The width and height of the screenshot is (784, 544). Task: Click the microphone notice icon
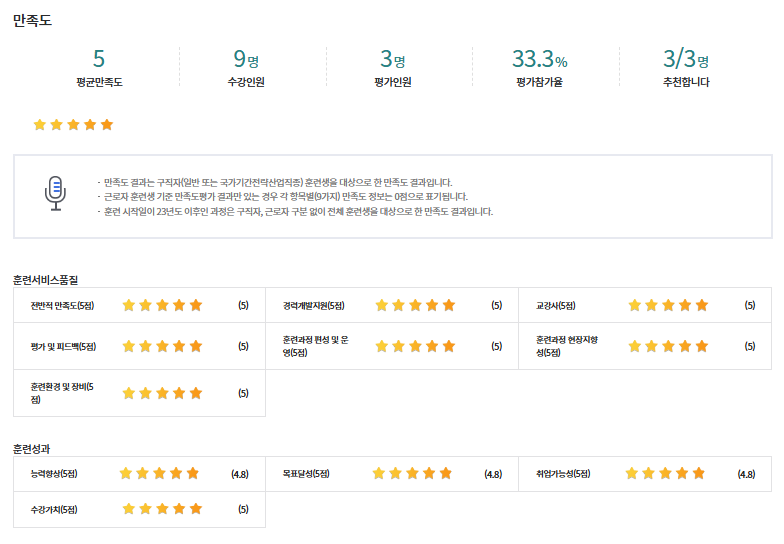click(x=56, y=194)
